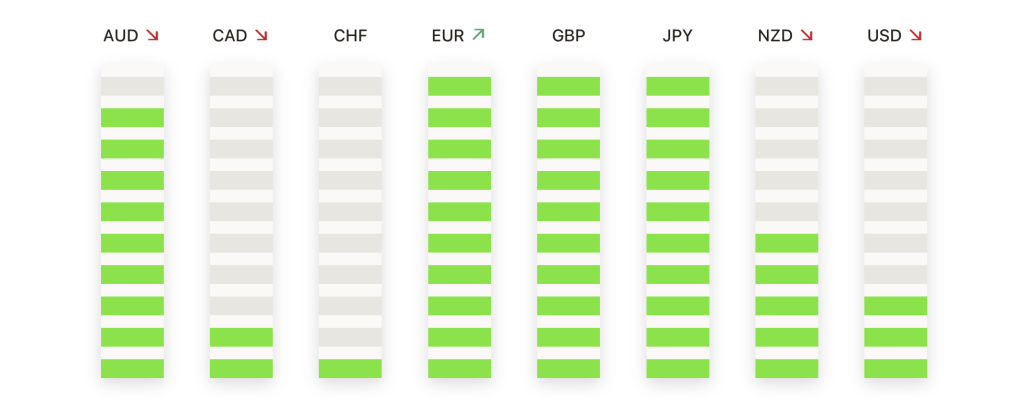Image resolution: width=1024 pixels, height=411 pixels.
Task: Click the highest green segment in NZD bar
Action: click(x=787, y=243)
